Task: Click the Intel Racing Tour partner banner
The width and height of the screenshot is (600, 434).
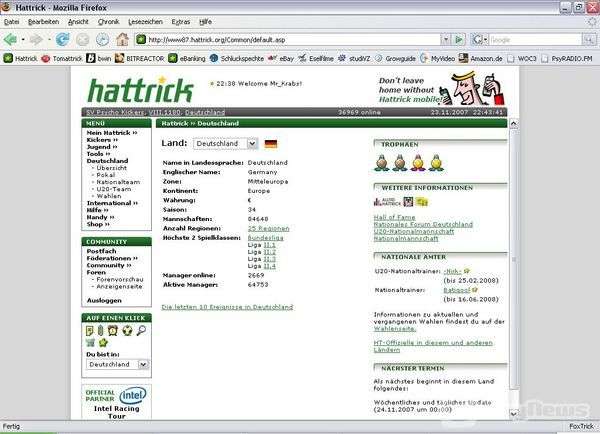Action: [x=116, y=403]
